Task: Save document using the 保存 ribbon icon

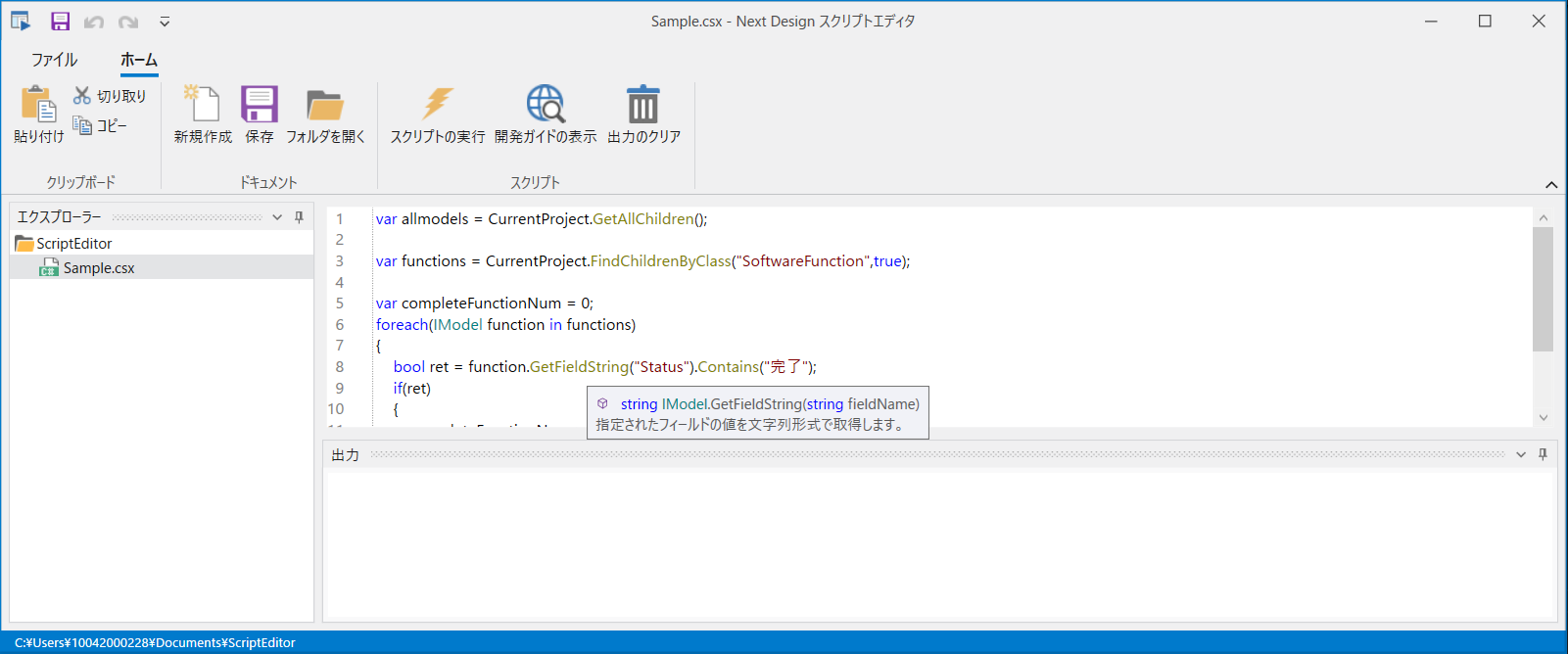Action: point(260,104)
